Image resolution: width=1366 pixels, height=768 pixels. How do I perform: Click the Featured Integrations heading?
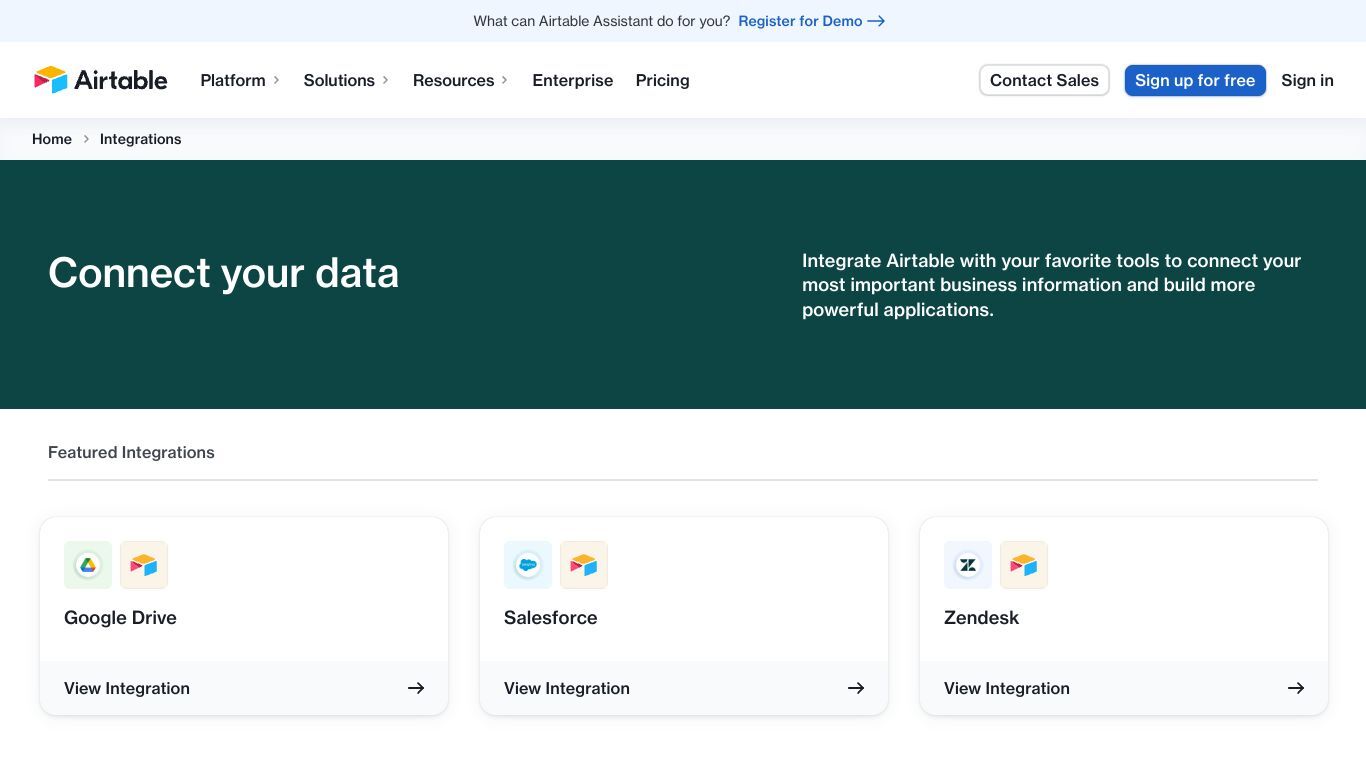[131, 452]
